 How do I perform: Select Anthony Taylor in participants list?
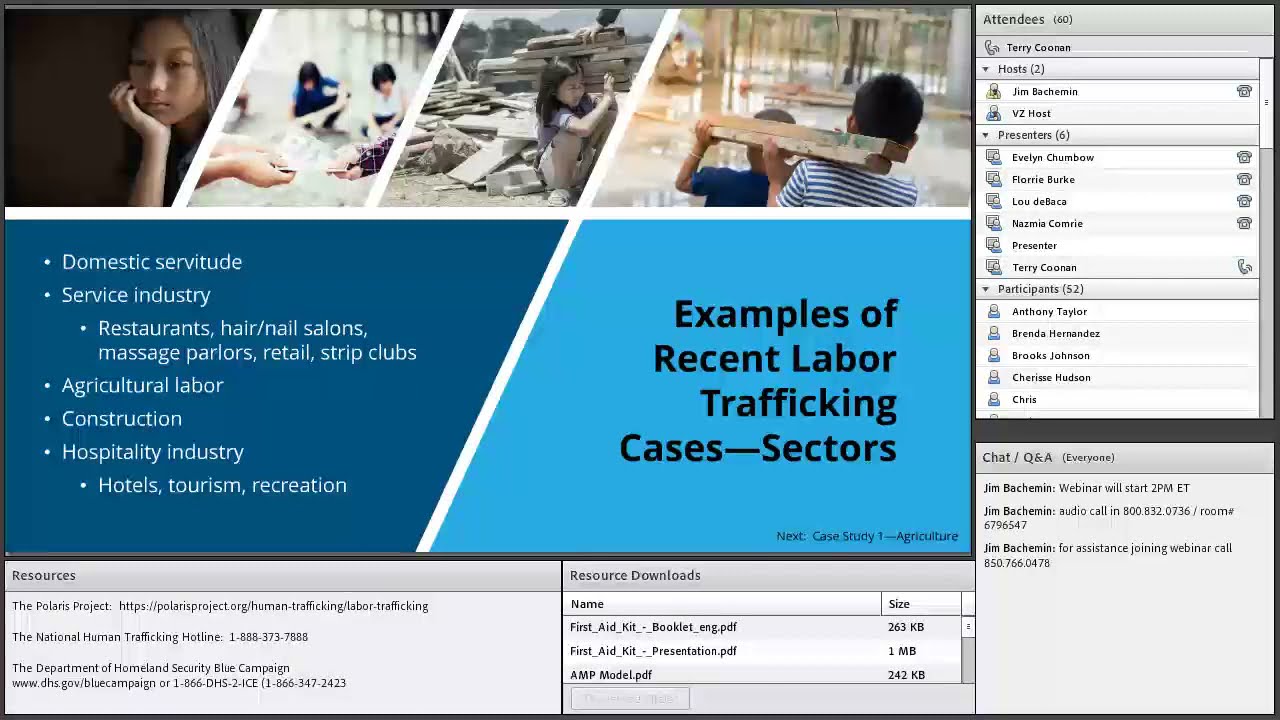tap(1049, 311)
